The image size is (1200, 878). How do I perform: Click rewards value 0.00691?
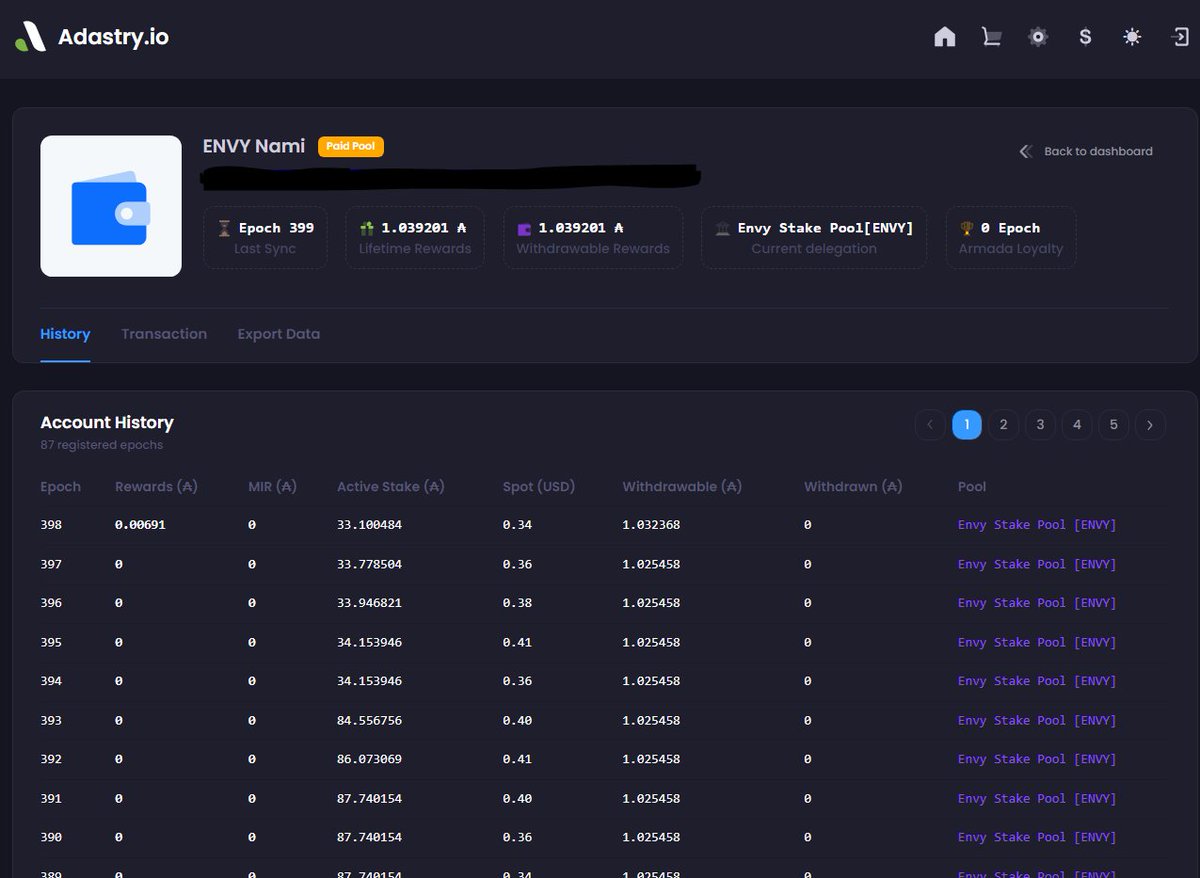pos(140,525)
